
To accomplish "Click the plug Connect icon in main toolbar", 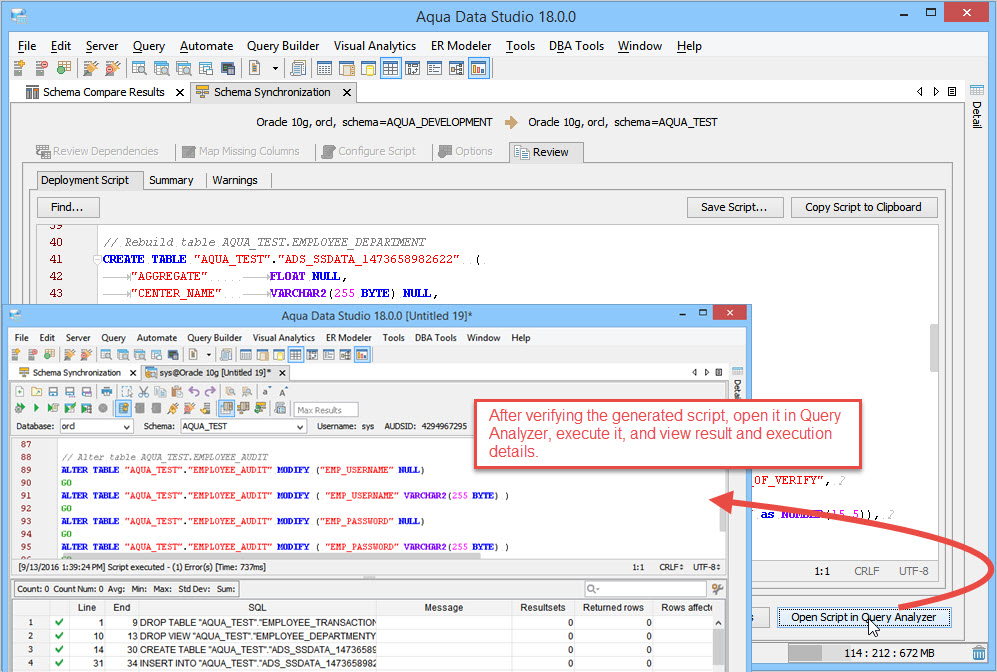I will tap(91, 68).
